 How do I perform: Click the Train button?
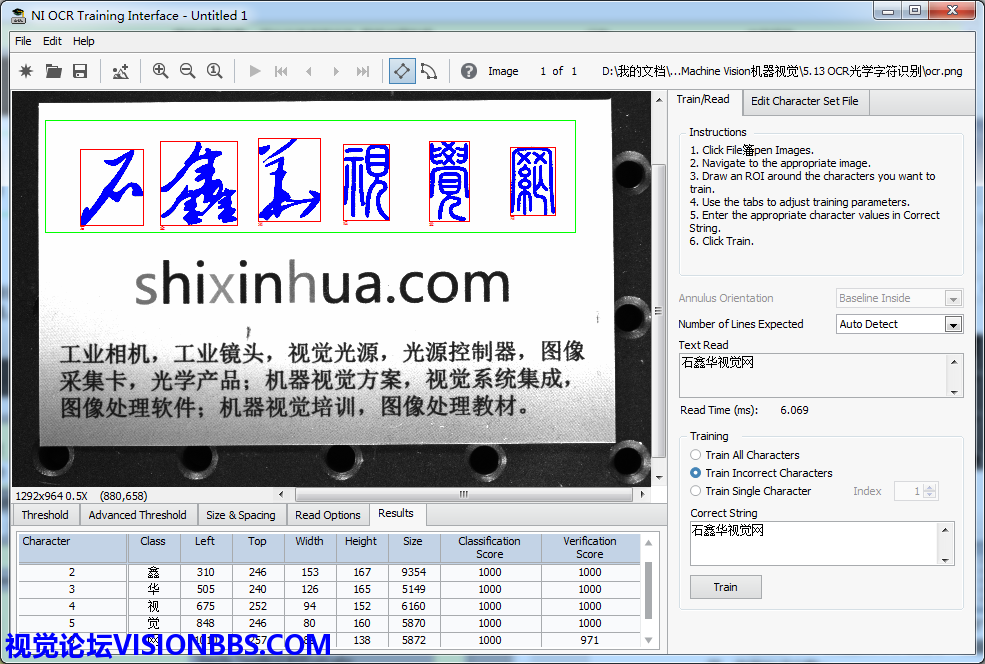[726, 587]
